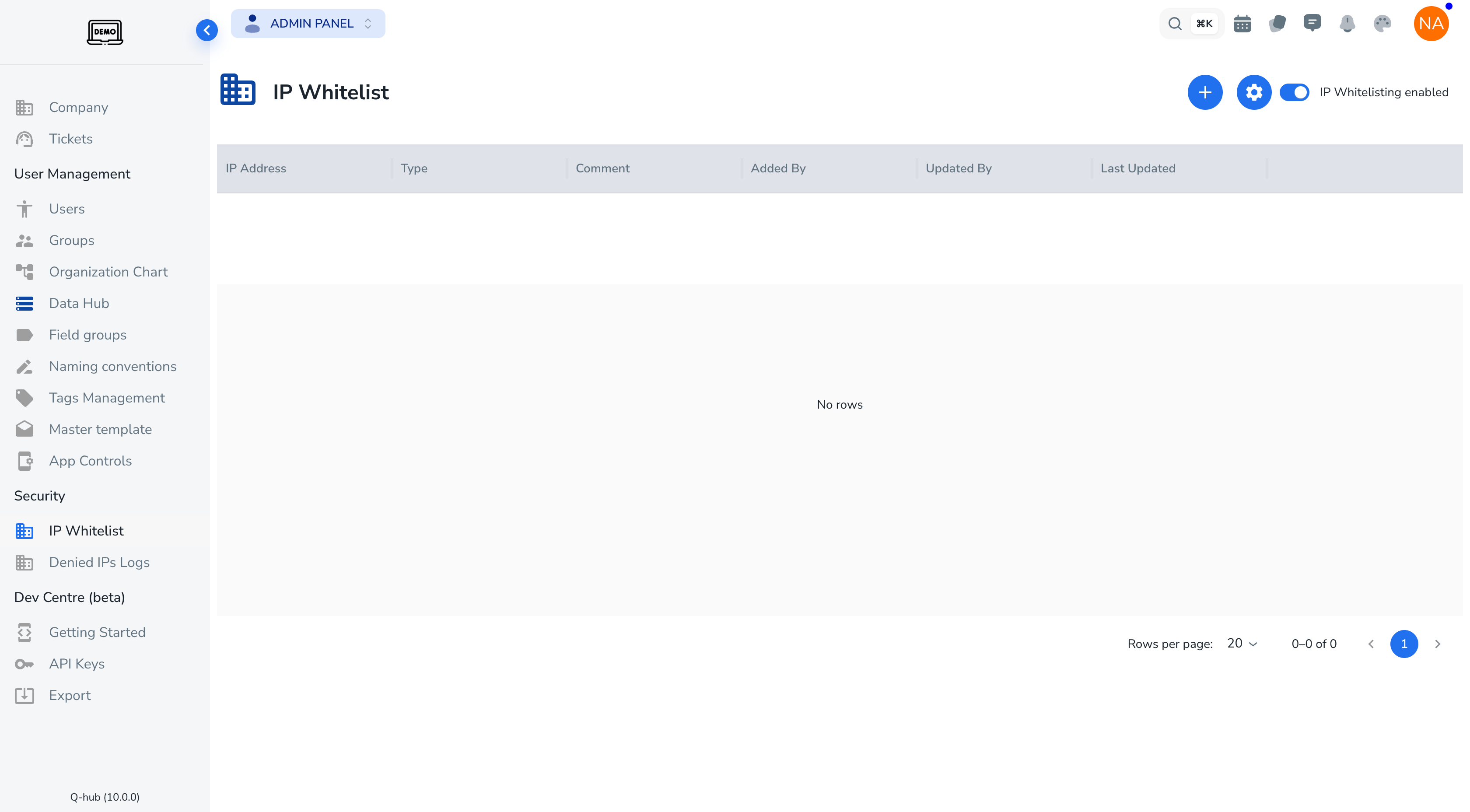
Task: Click the Master template envelope icon
Action: [x=24, y=429]
